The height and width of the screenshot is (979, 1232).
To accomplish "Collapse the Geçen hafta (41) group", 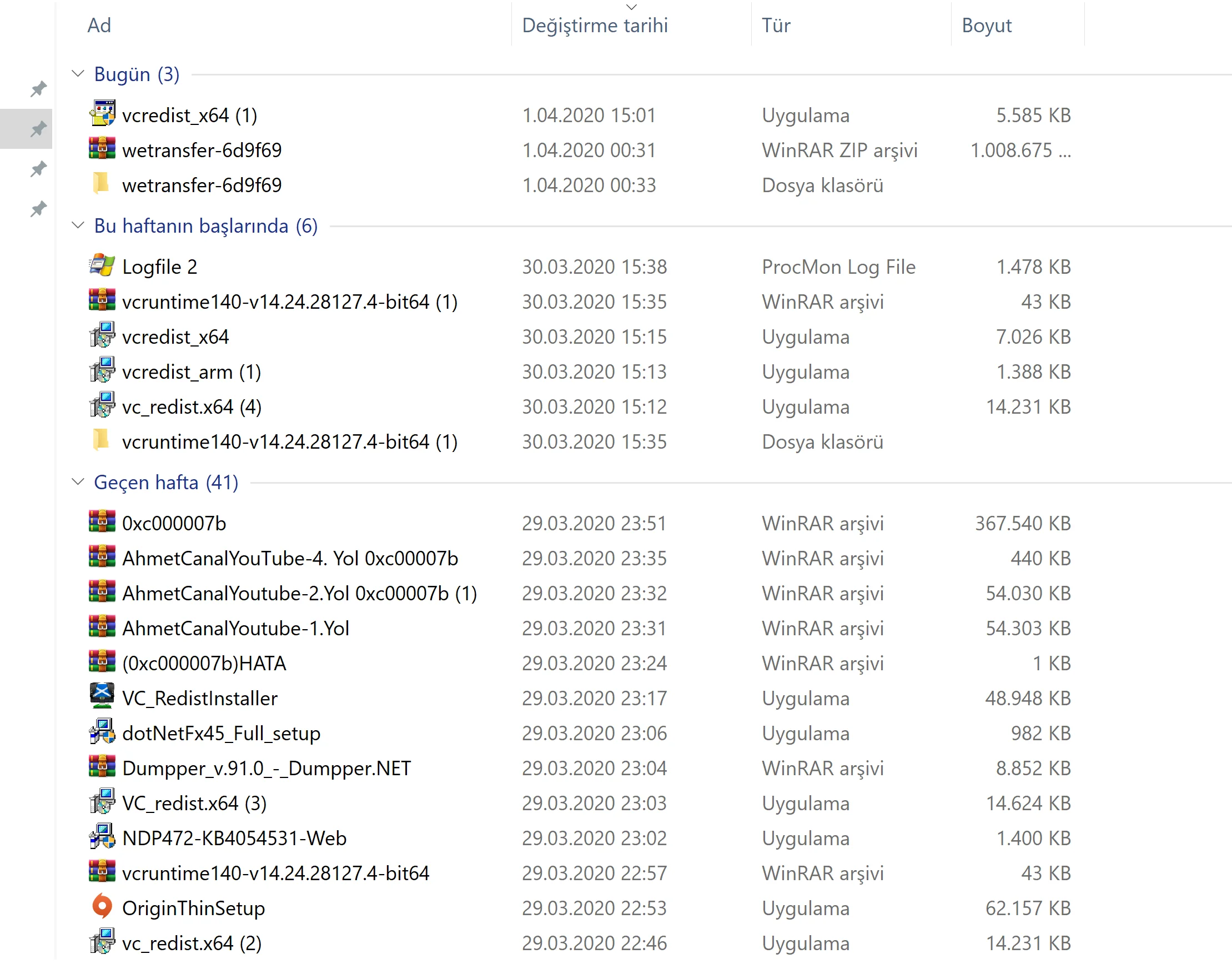I will click(78, 482).
